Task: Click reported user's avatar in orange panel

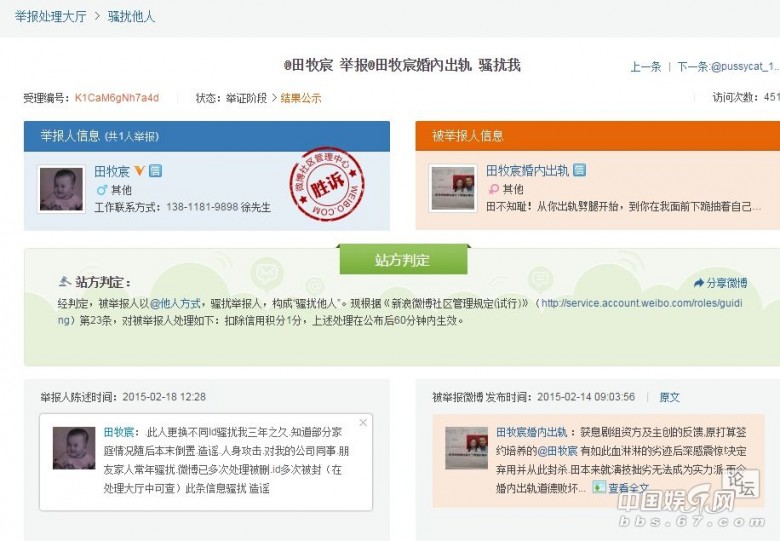Action: 452,188
